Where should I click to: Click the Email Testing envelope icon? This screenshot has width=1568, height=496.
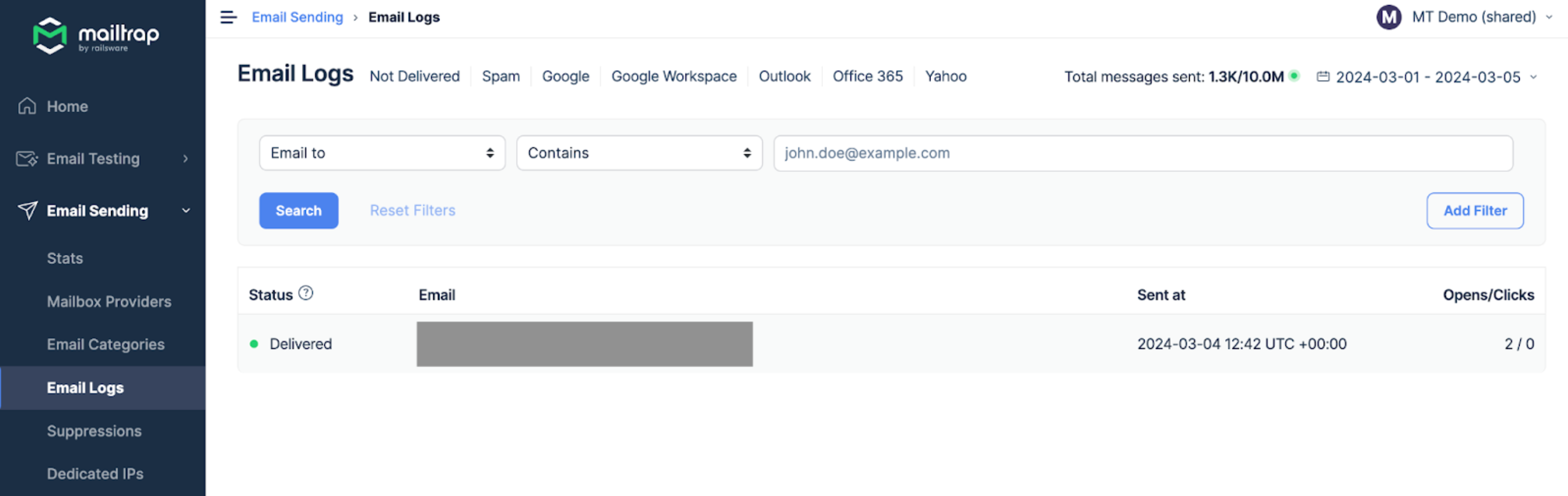point(27,159)
